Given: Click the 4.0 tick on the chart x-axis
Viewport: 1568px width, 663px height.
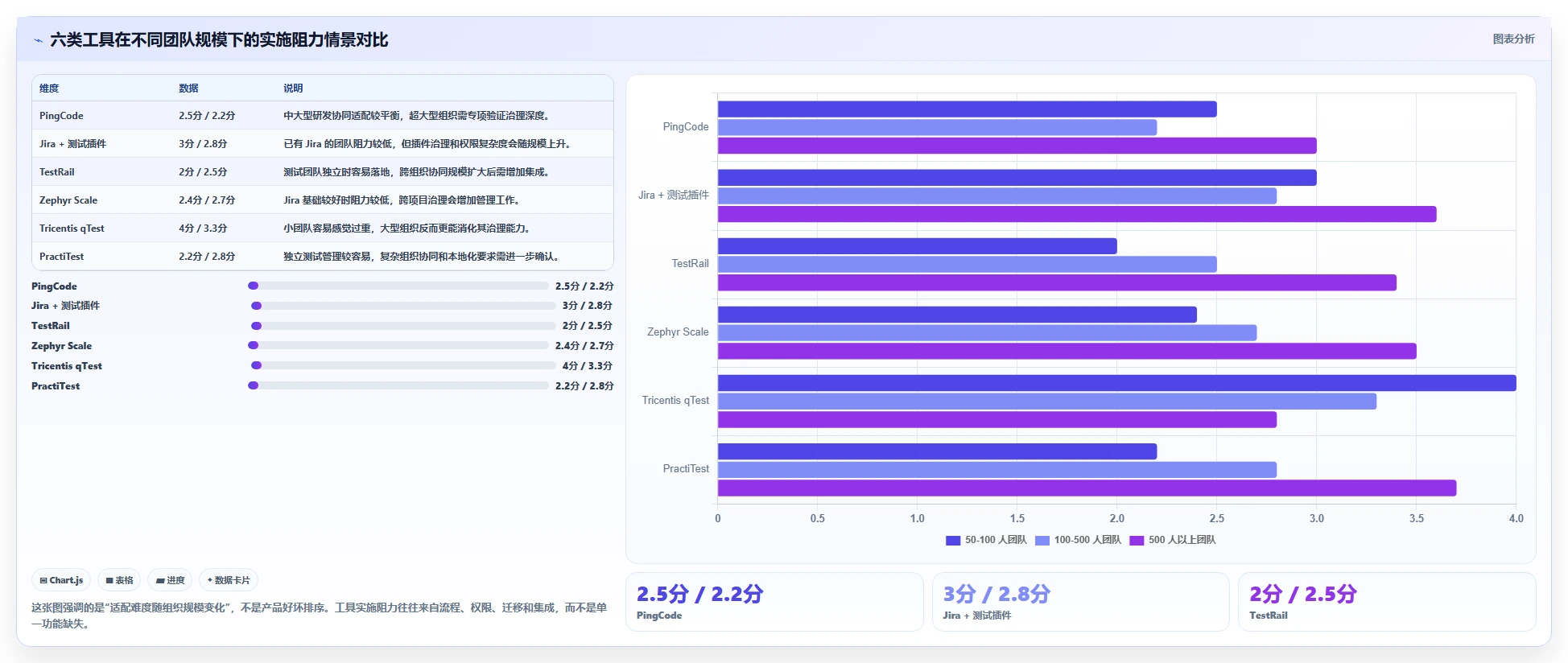Looking at the screenshot, I should coord(1516,519).
